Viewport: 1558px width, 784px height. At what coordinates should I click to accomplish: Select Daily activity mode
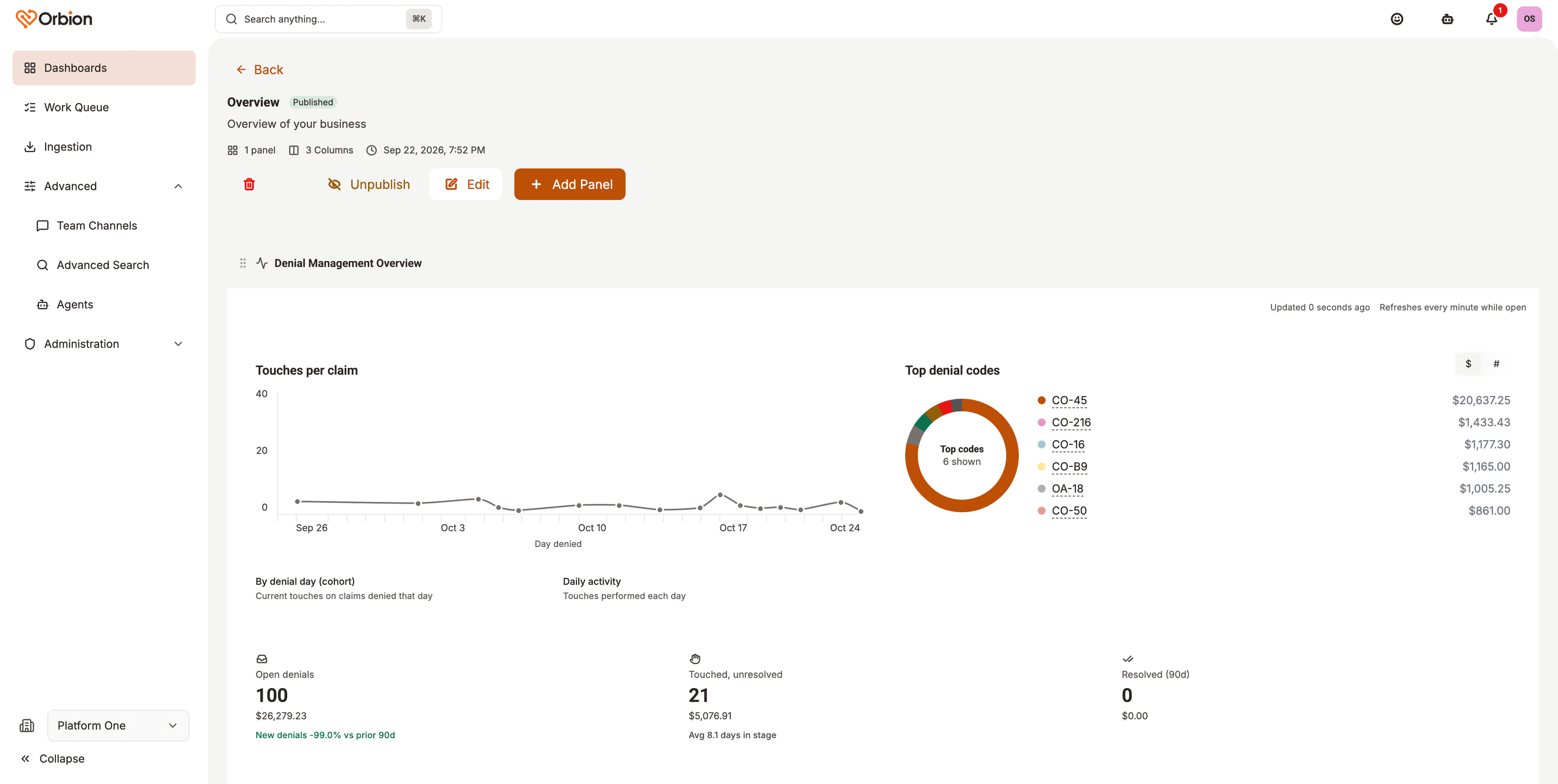pos(624,588)
